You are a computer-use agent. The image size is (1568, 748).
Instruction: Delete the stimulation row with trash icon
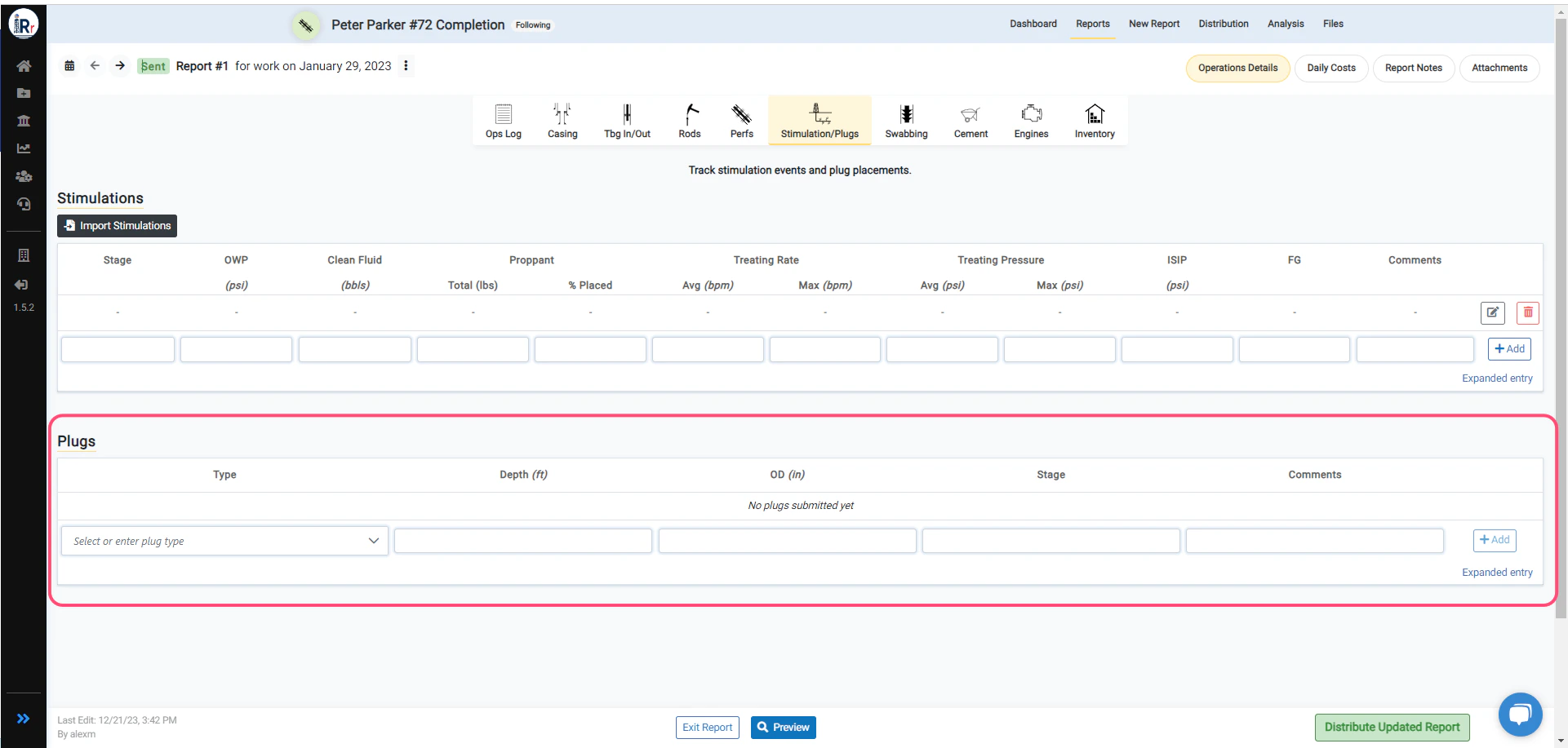pos(1527,312)
